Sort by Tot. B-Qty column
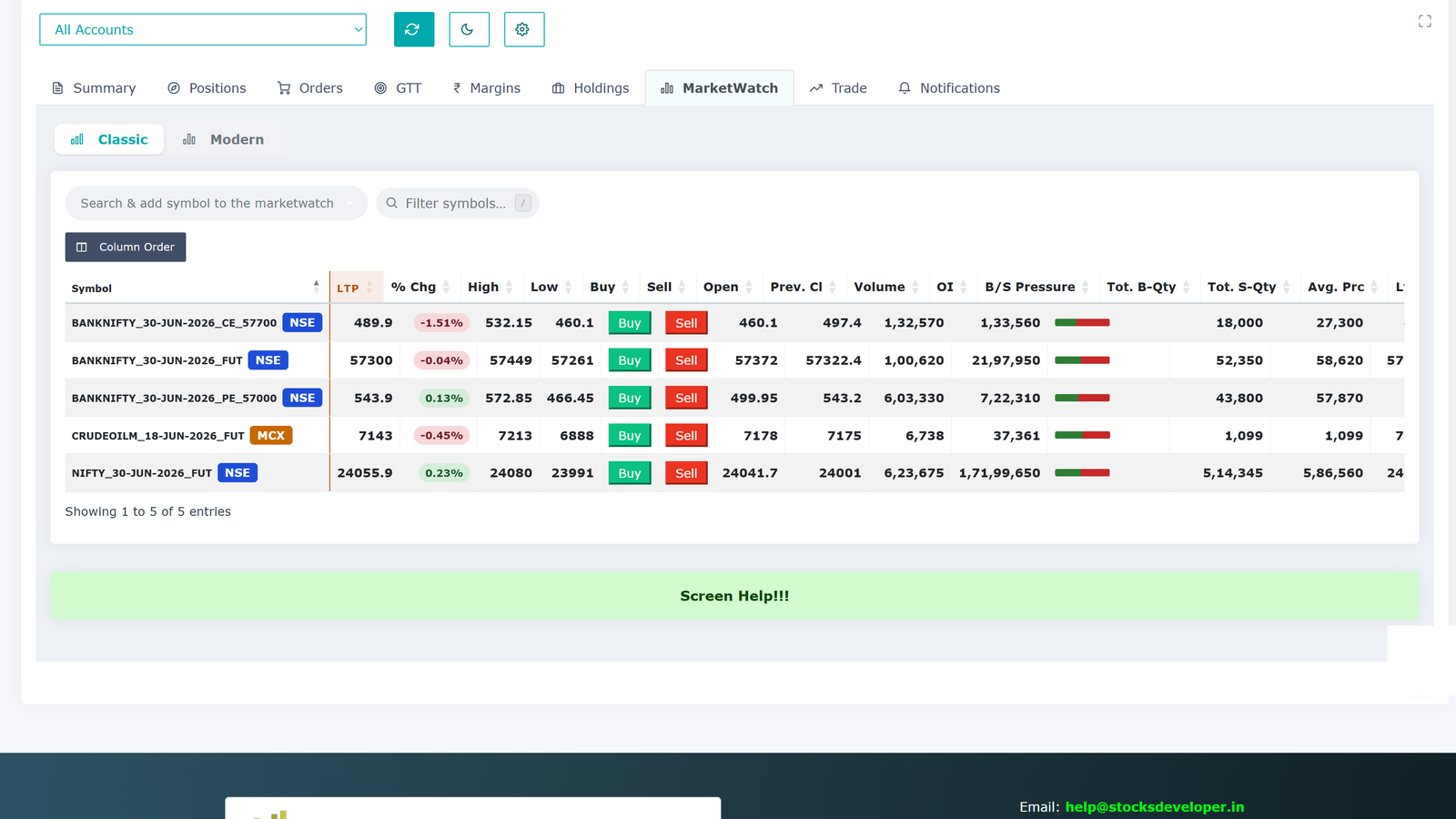 coord(1149,287)
